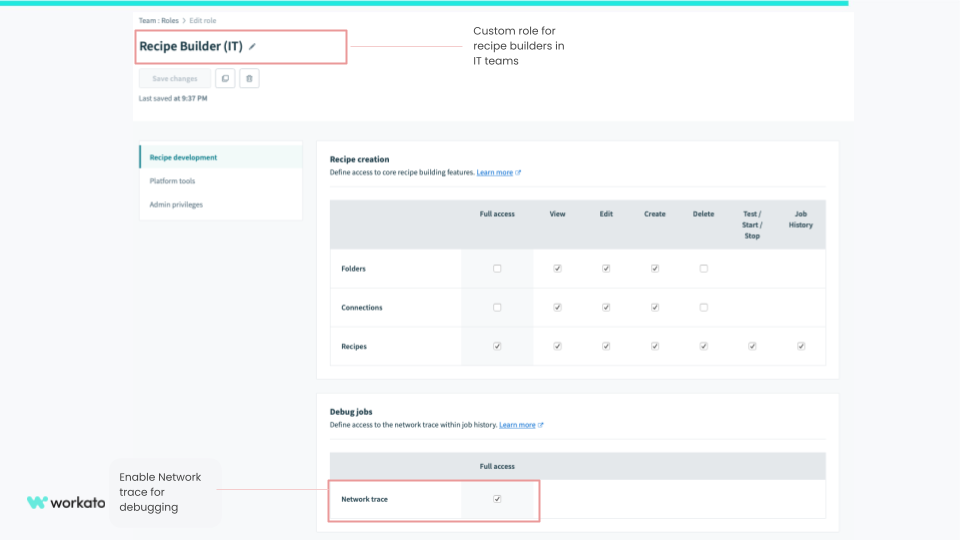Click the Debug jobs section heading
Screen dimensions: 960x540
pyautogui.click(x=351, y=411)
